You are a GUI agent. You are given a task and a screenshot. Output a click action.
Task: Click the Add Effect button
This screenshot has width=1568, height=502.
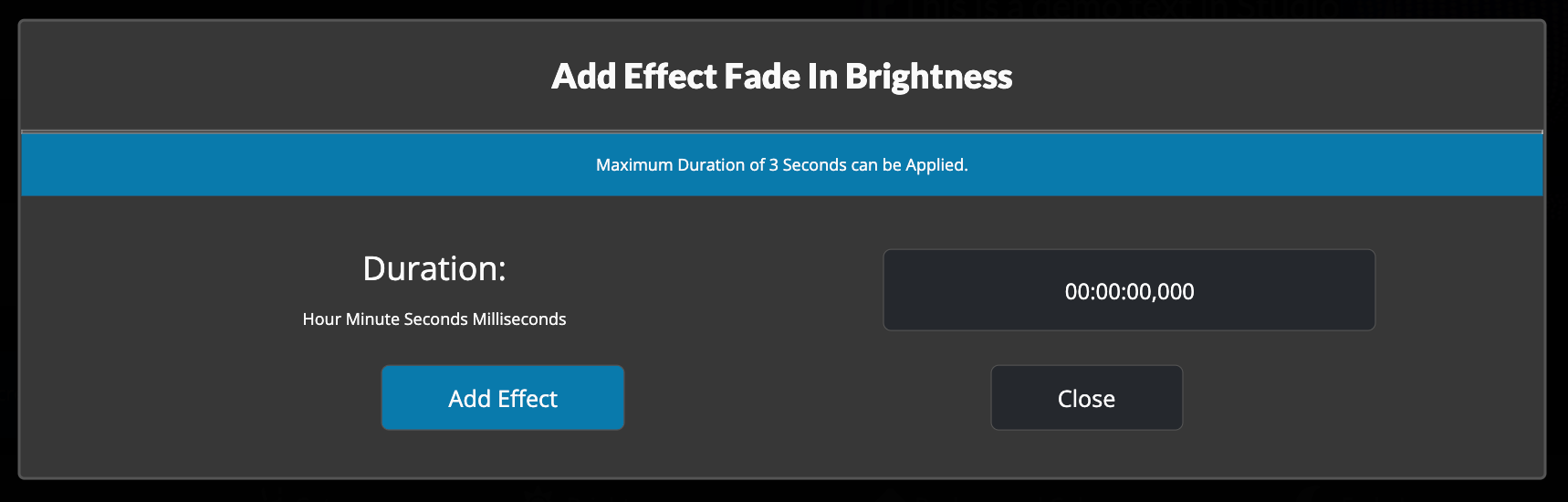pyautogui.click(x=503, y=398)
